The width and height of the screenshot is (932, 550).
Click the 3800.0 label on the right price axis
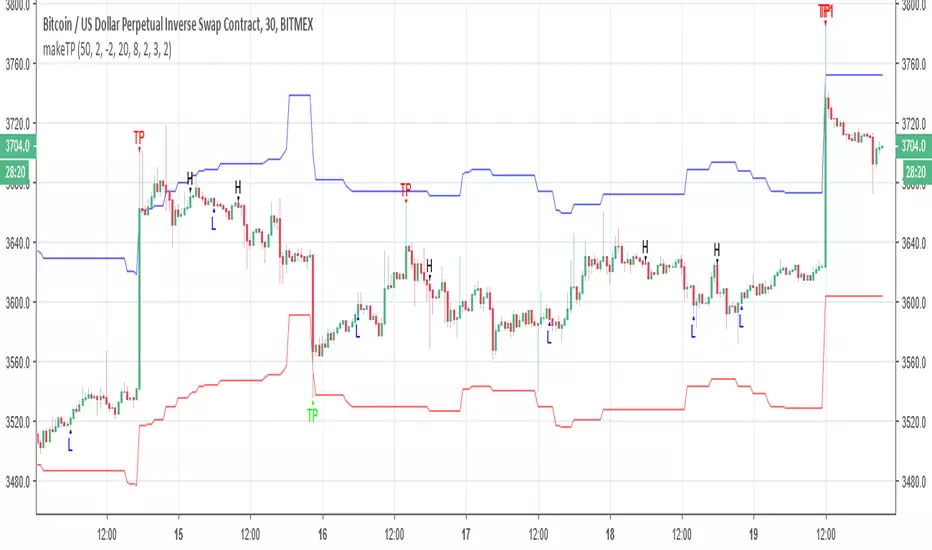[914, 5]
